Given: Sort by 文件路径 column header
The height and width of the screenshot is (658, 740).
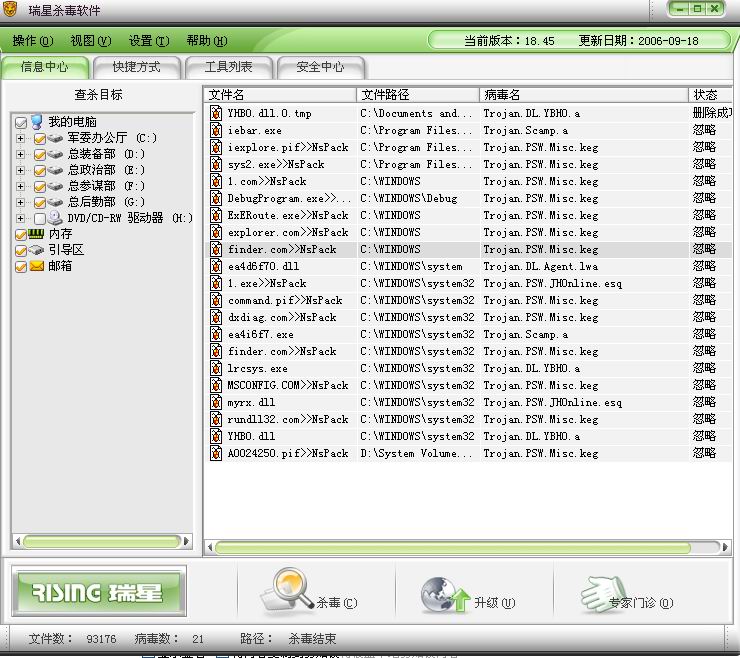Looking at the screenshot, I should [x=418, y=94].
